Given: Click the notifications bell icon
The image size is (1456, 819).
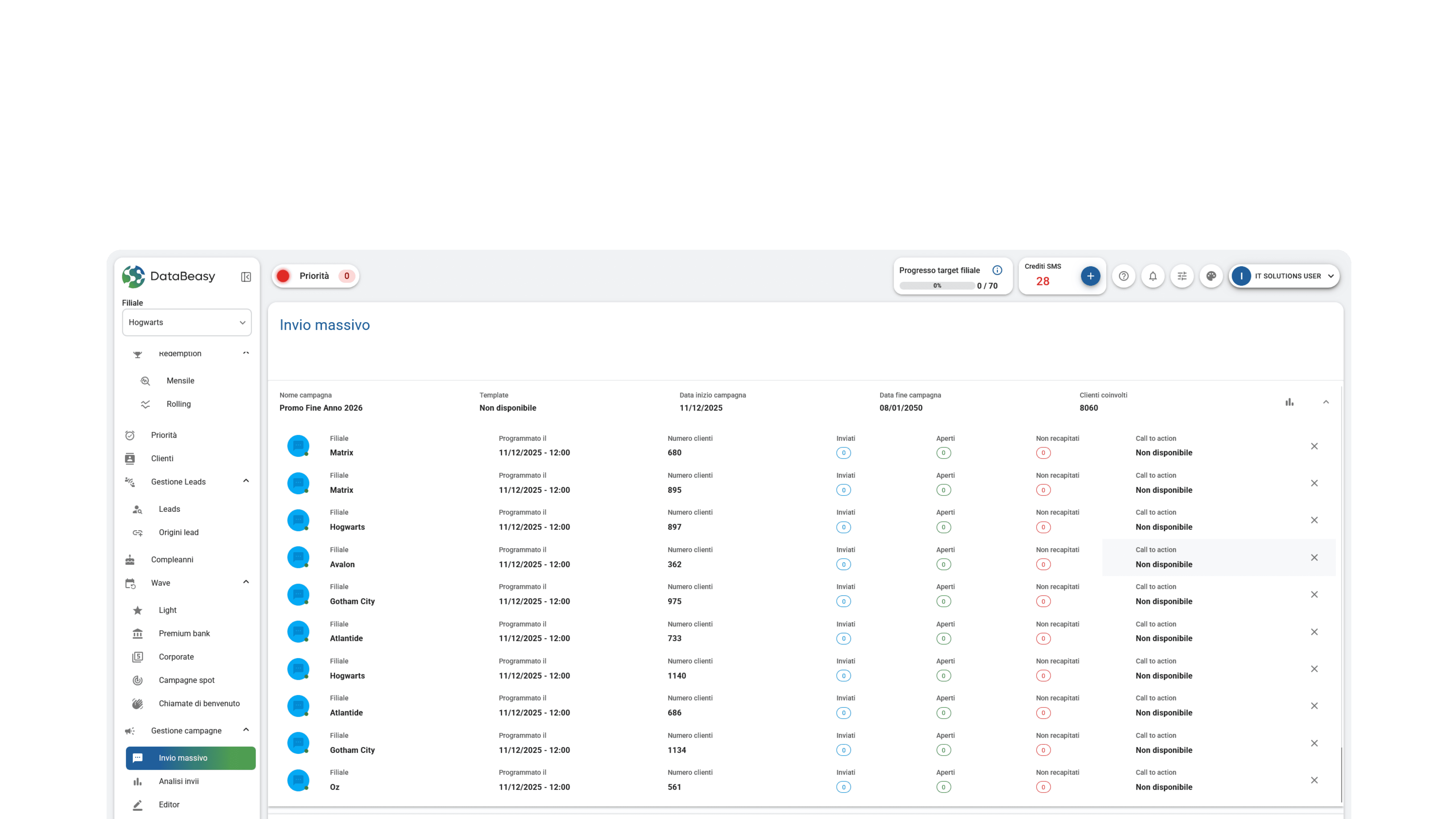Looking at the screenshot, I should 1153,276.
